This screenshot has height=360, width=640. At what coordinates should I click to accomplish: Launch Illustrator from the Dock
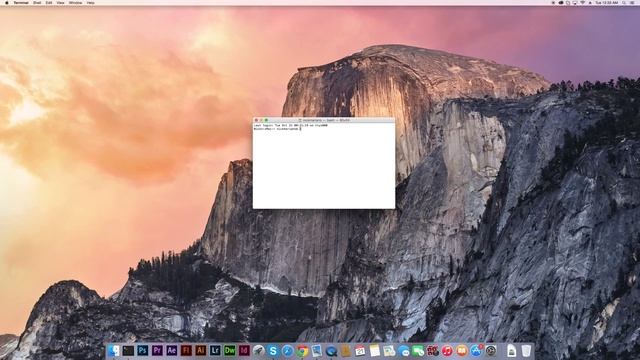click(200, 350)
